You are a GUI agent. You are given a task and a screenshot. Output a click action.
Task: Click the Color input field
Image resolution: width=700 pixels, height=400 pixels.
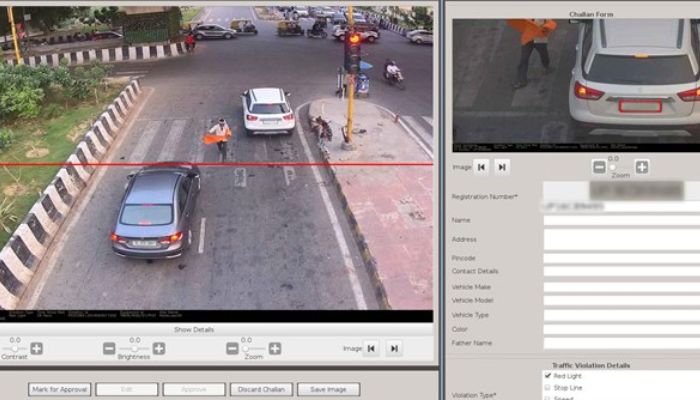621,329
